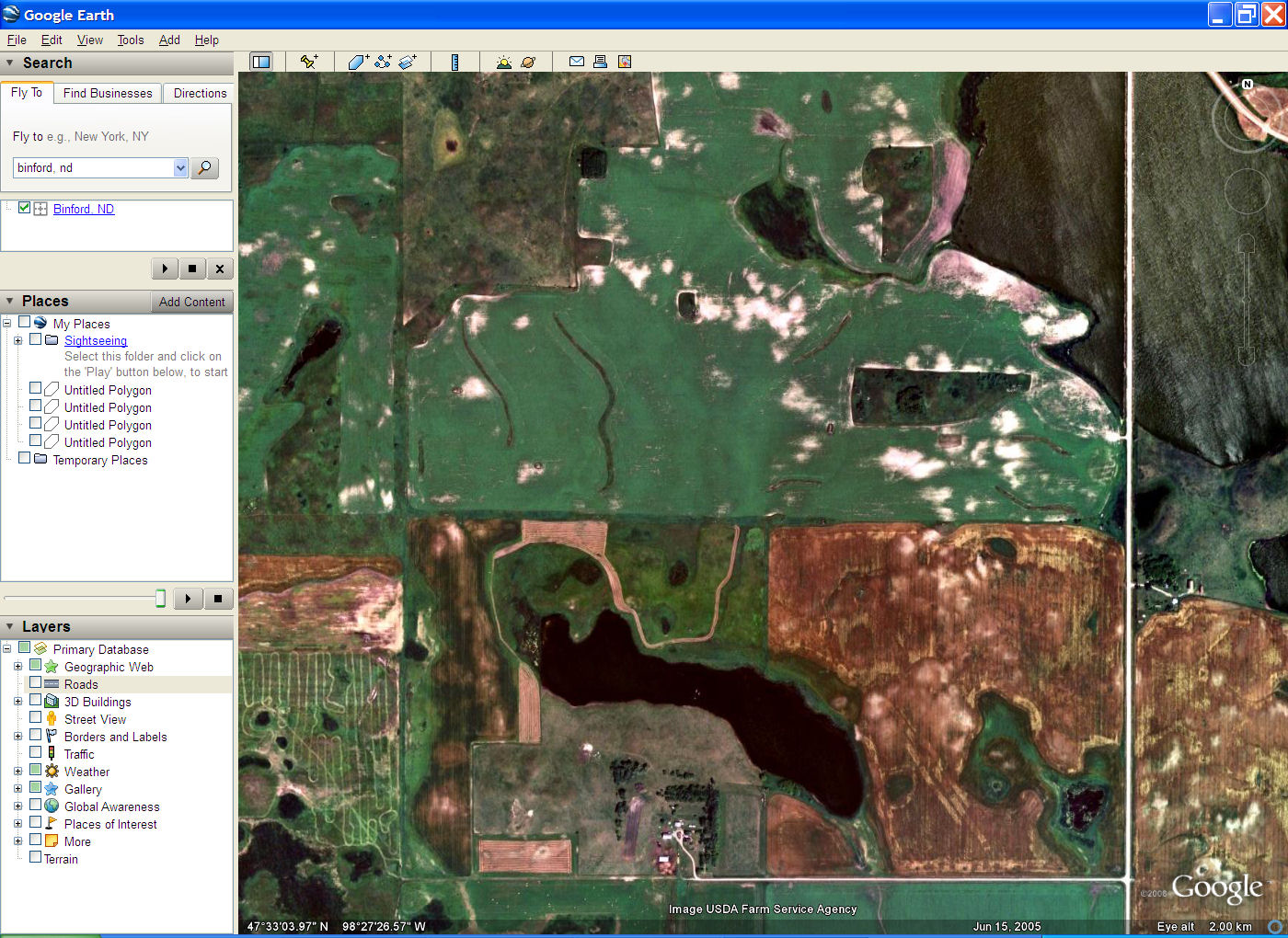The height and width of the screenshot is (938, 1288).
Task: Switch to Find Businesses tab
Action: 108,93
